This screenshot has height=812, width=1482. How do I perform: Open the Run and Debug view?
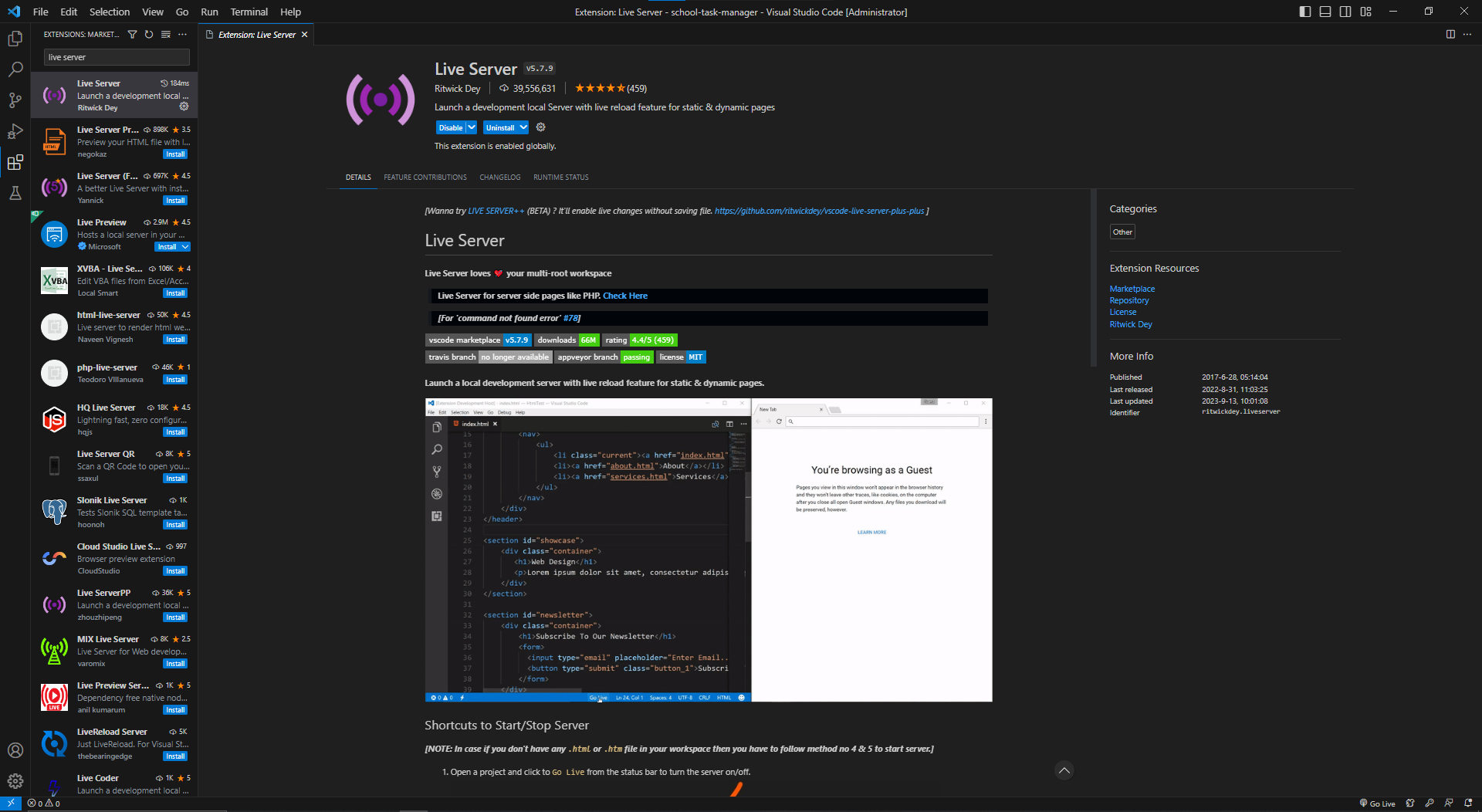tap(15, 131)
